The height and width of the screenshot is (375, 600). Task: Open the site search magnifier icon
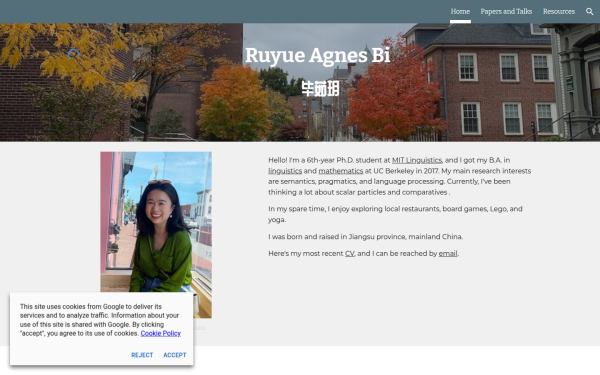click(589, 11)
